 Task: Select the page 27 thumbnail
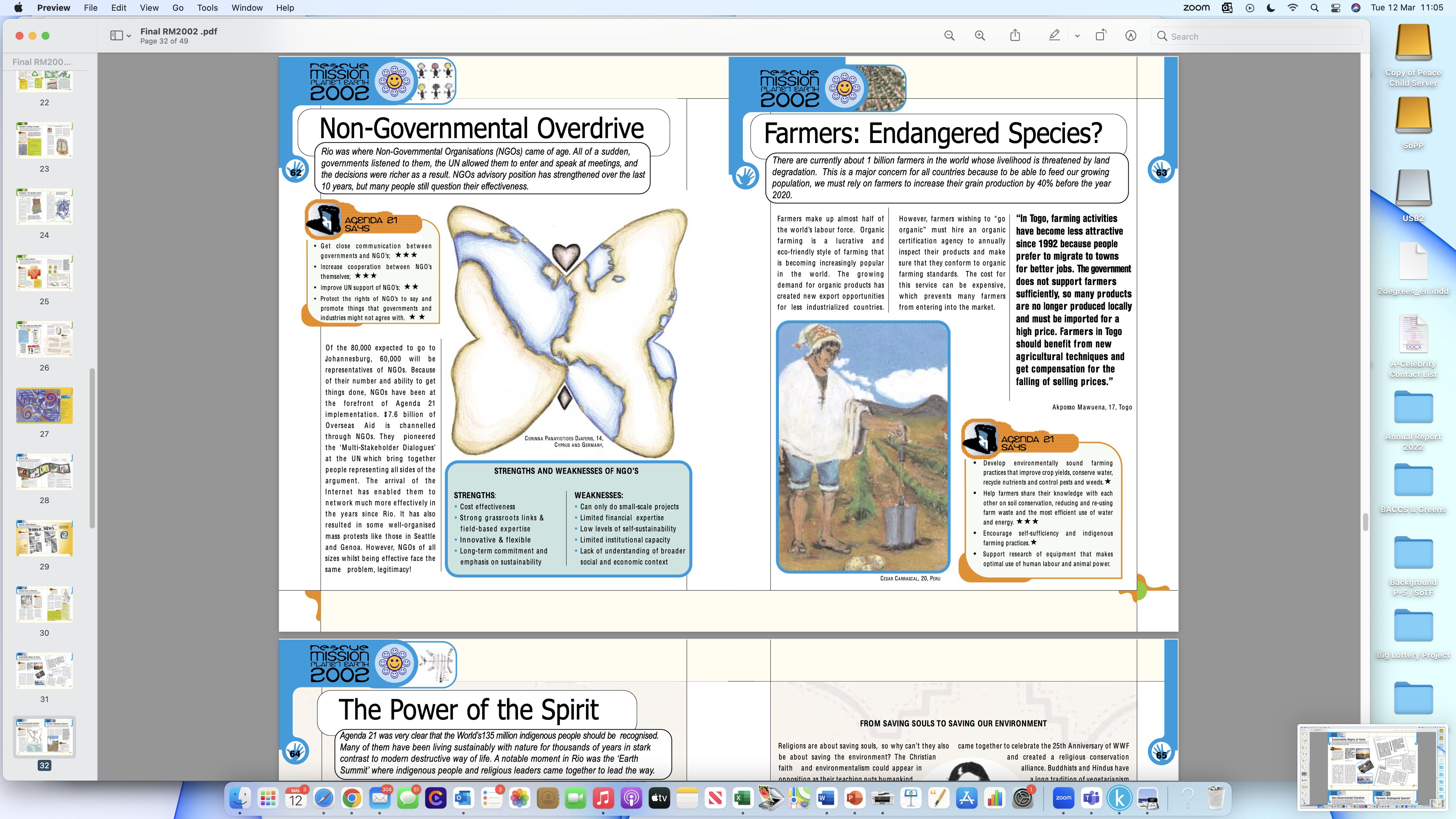44,406
